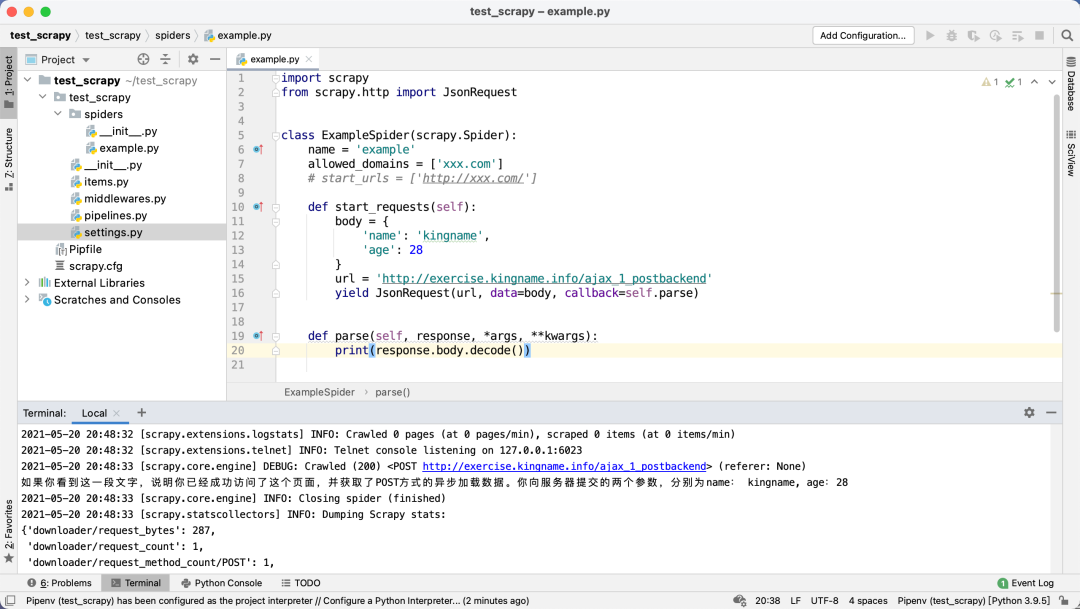Click the Run button in top toolbar
The width and height of the screenshot is (1080, 609).
click(x=930, y=35)
